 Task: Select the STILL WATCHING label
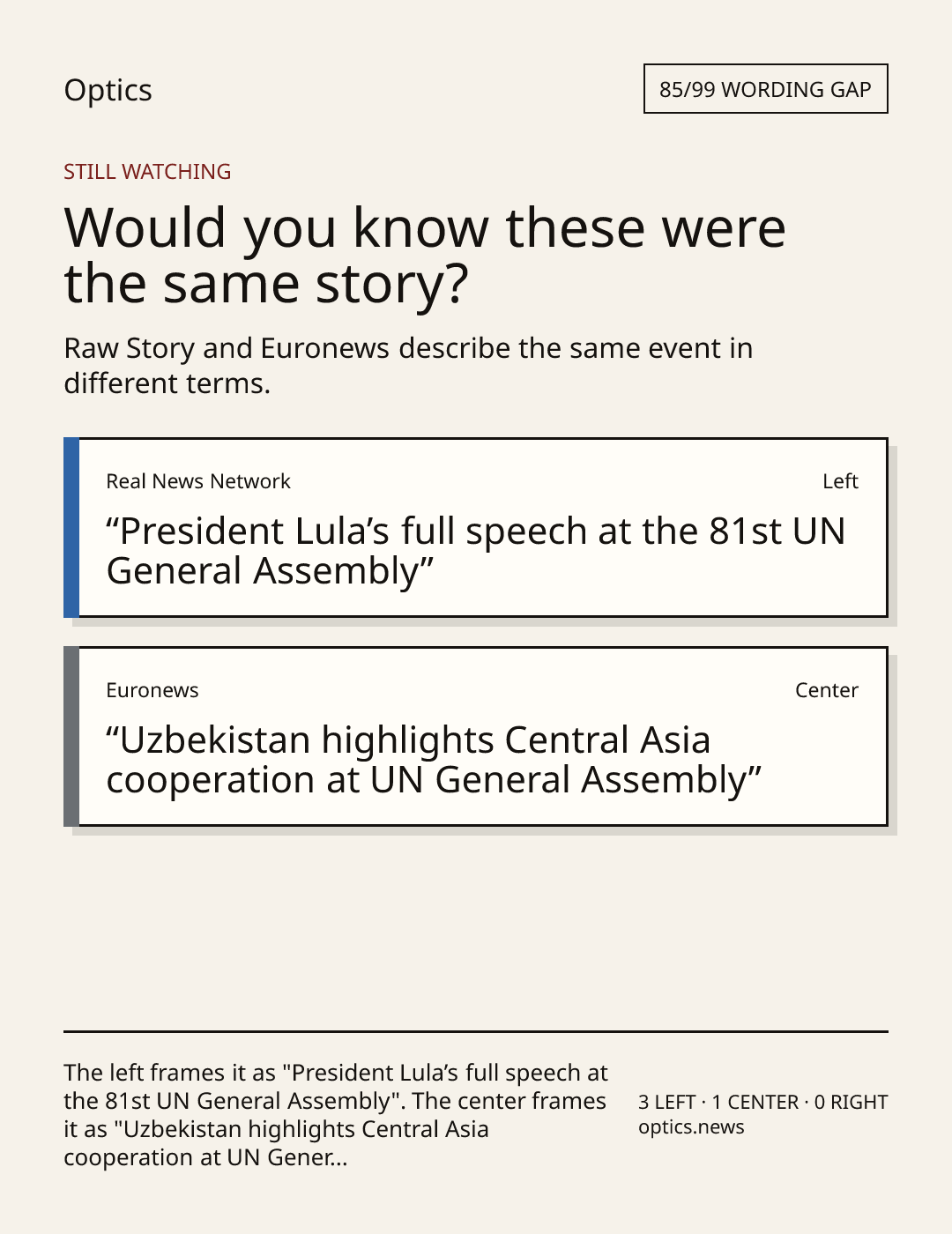pos(147,172)
